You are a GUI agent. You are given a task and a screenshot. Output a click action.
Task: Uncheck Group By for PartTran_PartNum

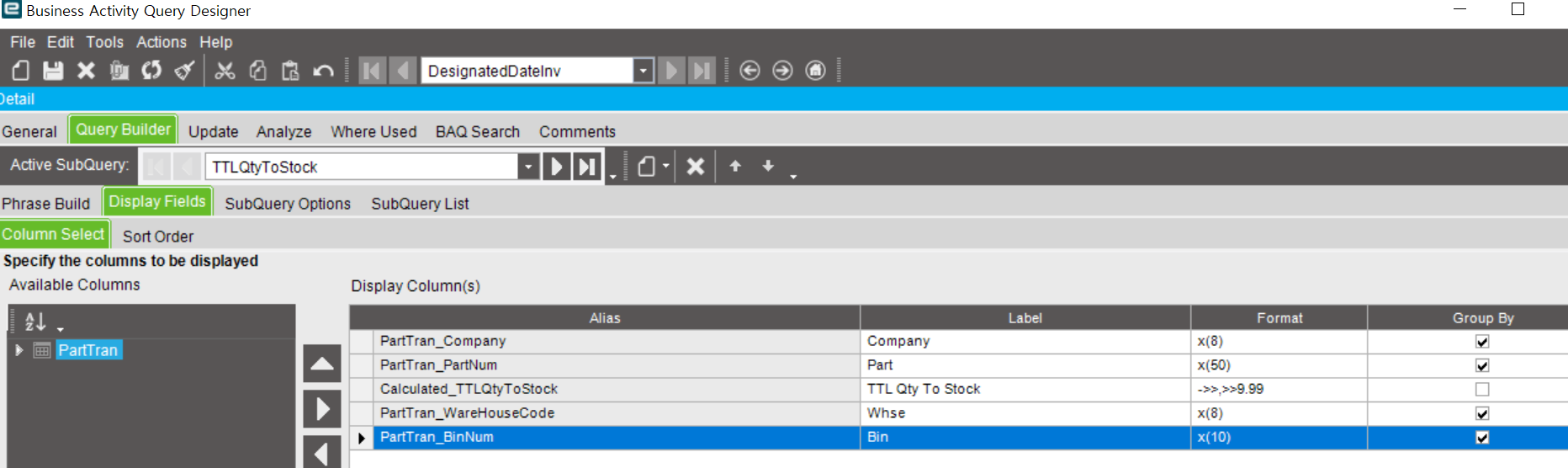[1482, 365]
